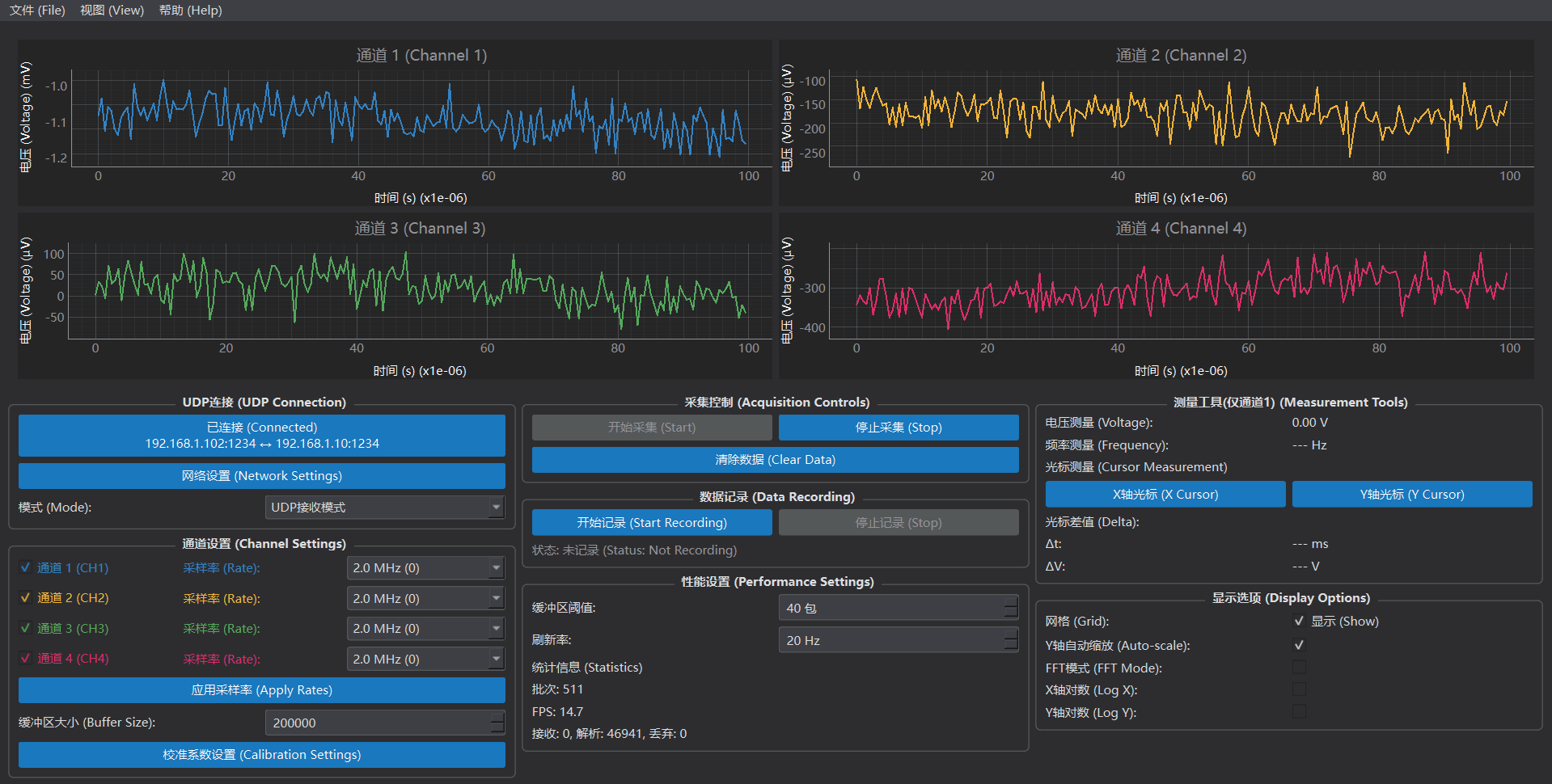1552x784 pixels.
Task: Click the Stop acquisition button
Action: coord(898,428)
